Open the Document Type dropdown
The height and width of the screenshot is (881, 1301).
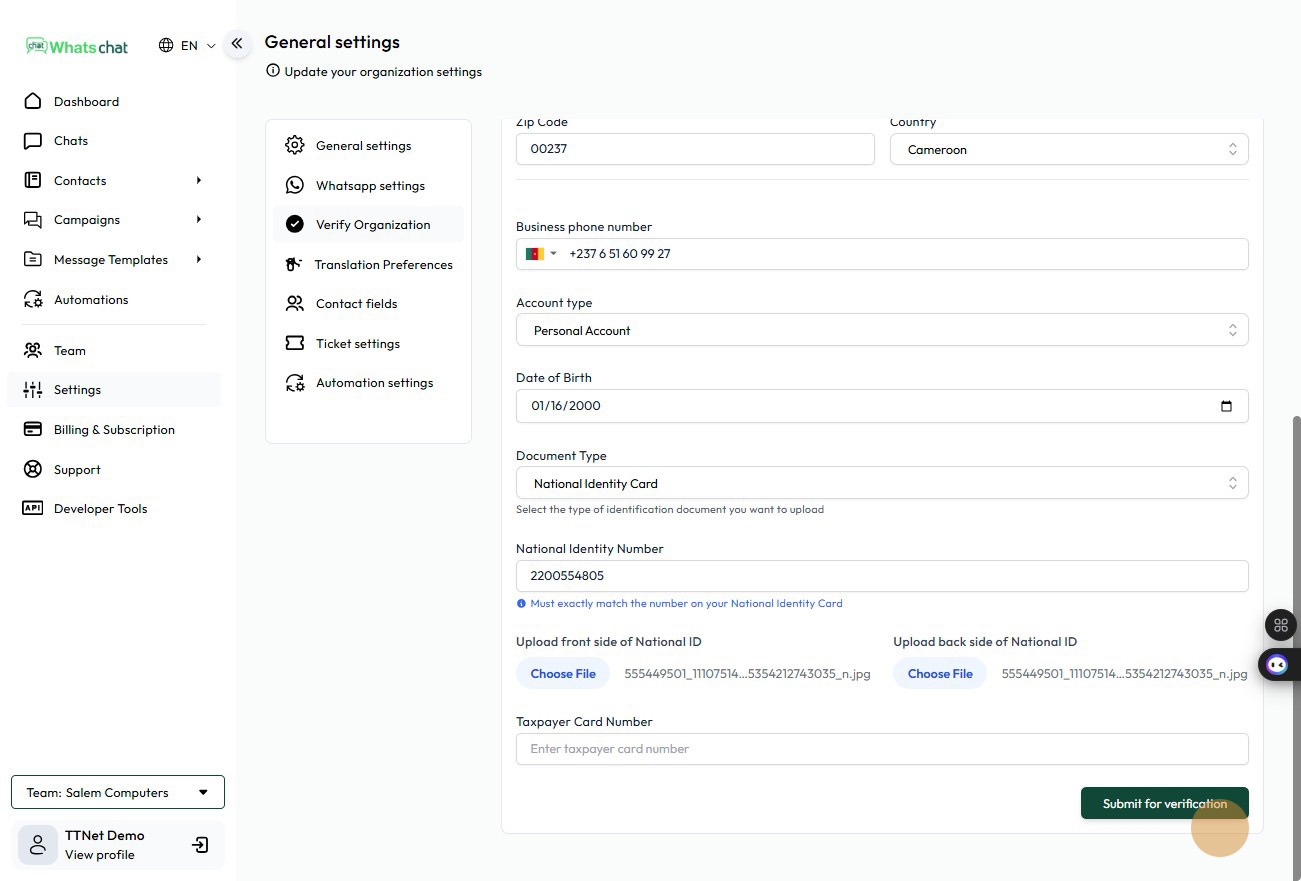pos(881,484)
